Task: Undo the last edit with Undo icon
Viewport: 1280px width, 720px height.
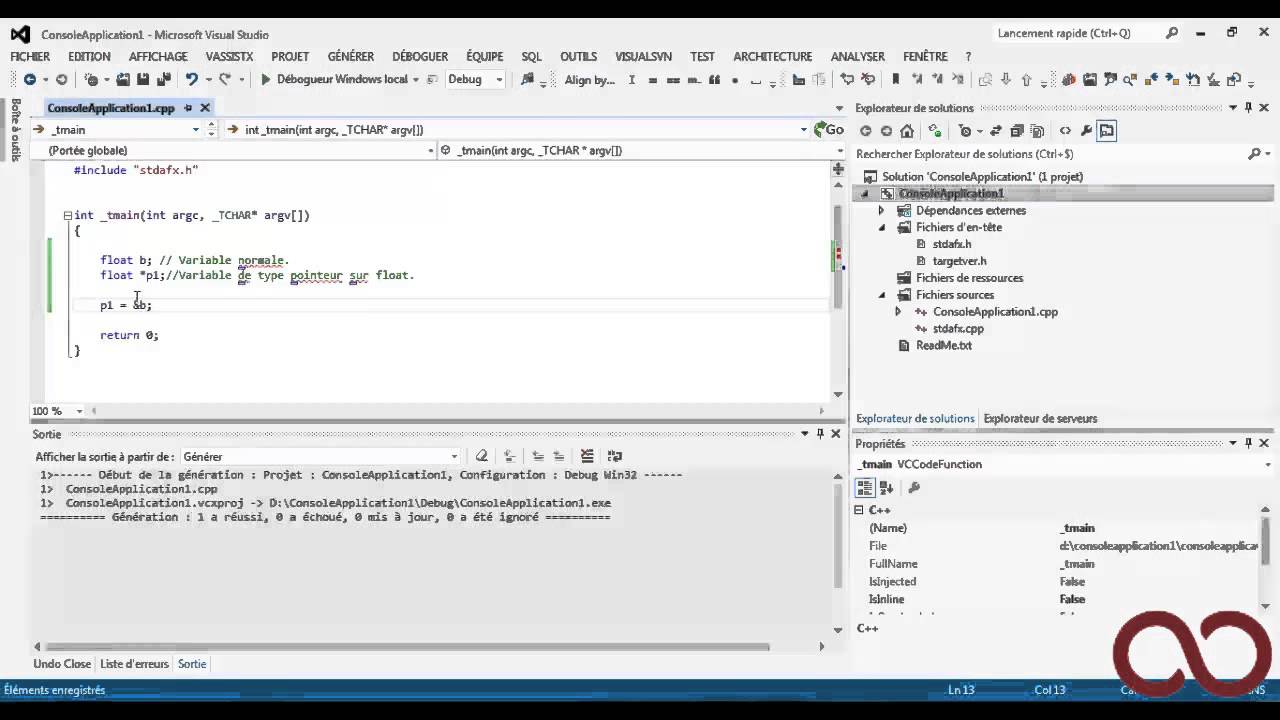Action: pos(191,80)
